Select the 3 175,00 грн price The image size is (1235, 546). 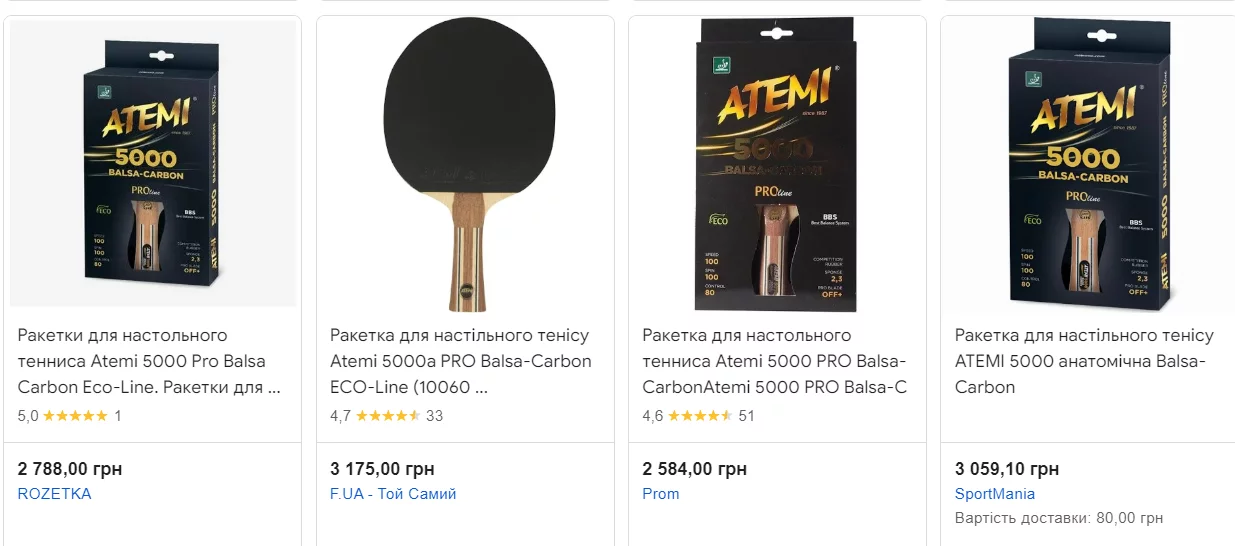pos(382,469)
